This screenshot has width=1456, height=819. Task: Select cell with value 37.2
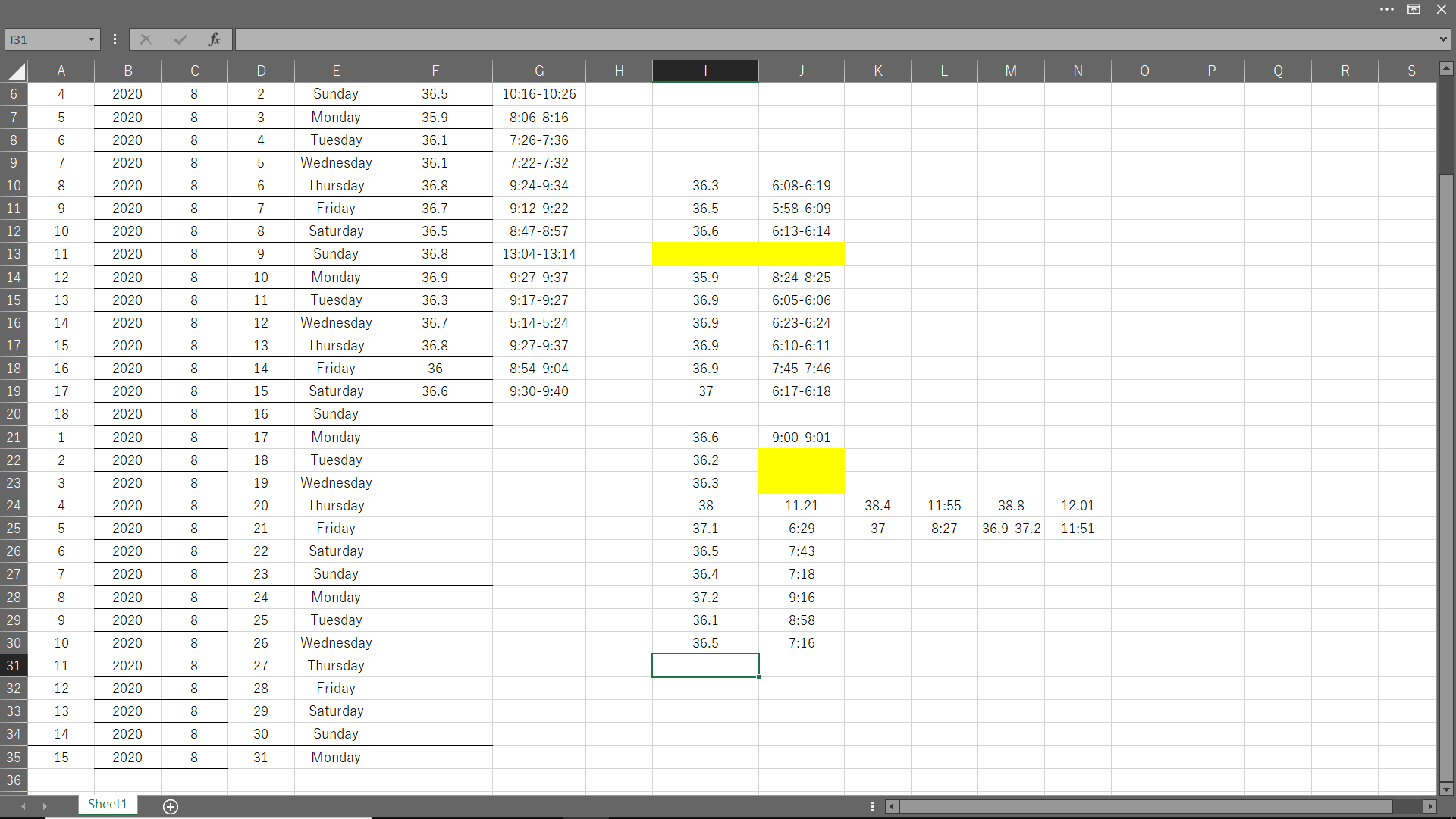[x=705, y=598]
